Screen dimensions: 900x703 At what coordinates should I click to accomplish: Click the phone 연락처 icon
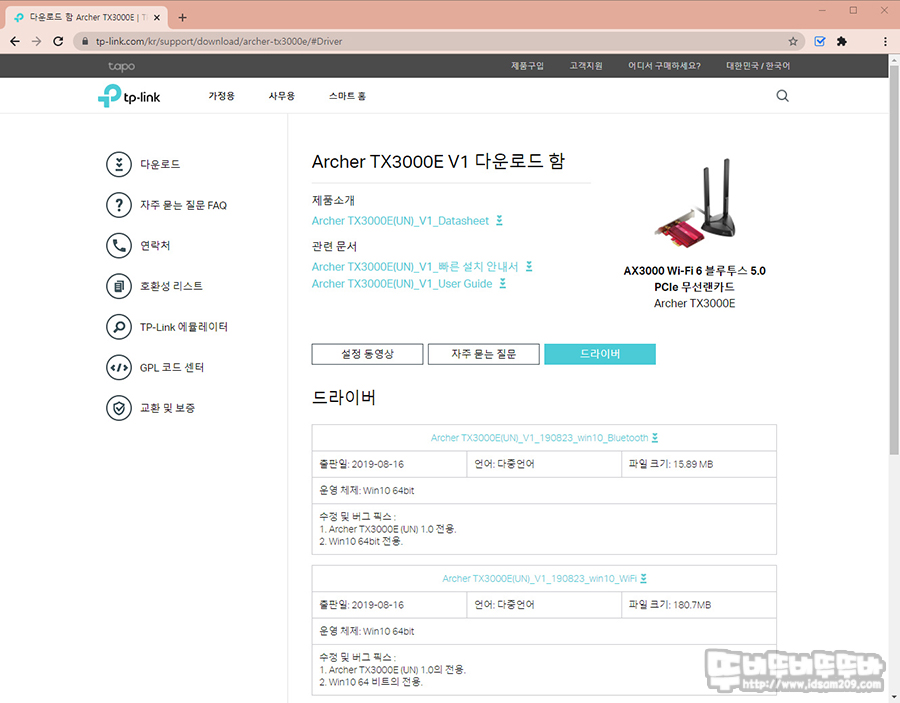click(119, 246)
